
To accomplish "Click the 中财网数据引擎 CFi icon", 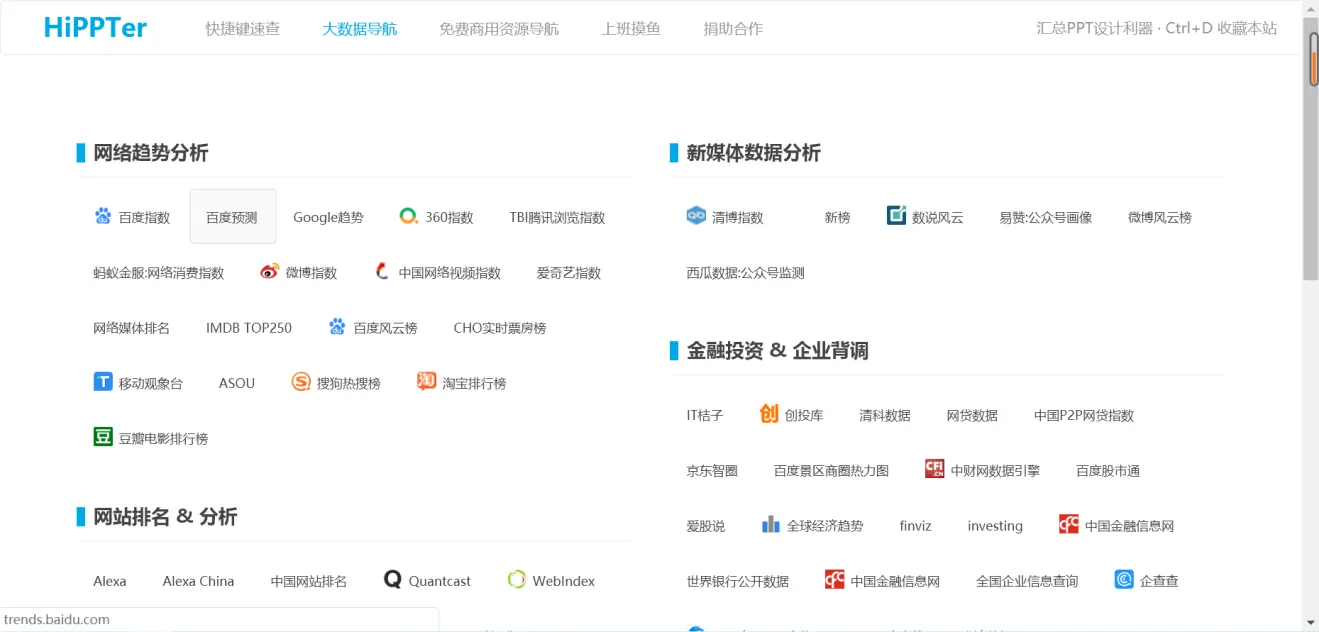I will coord(935,469).
